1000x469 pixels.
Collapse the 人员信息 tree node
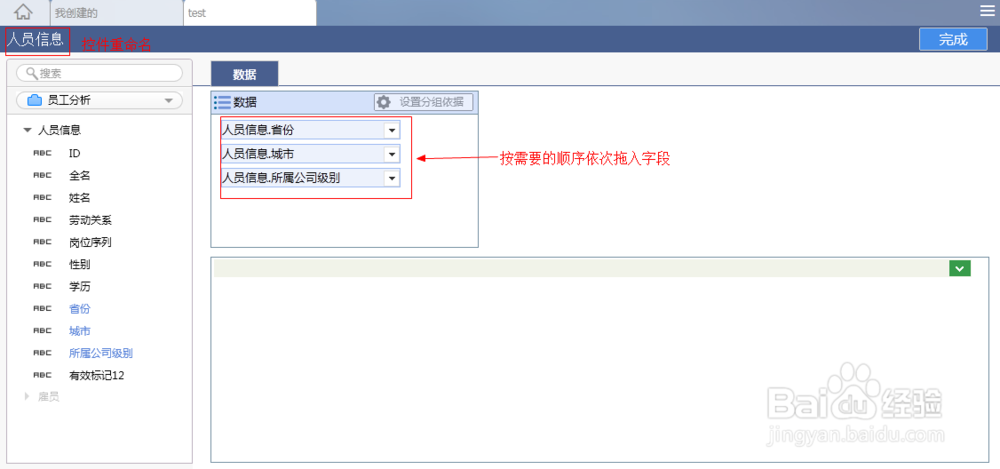point(27,130)
